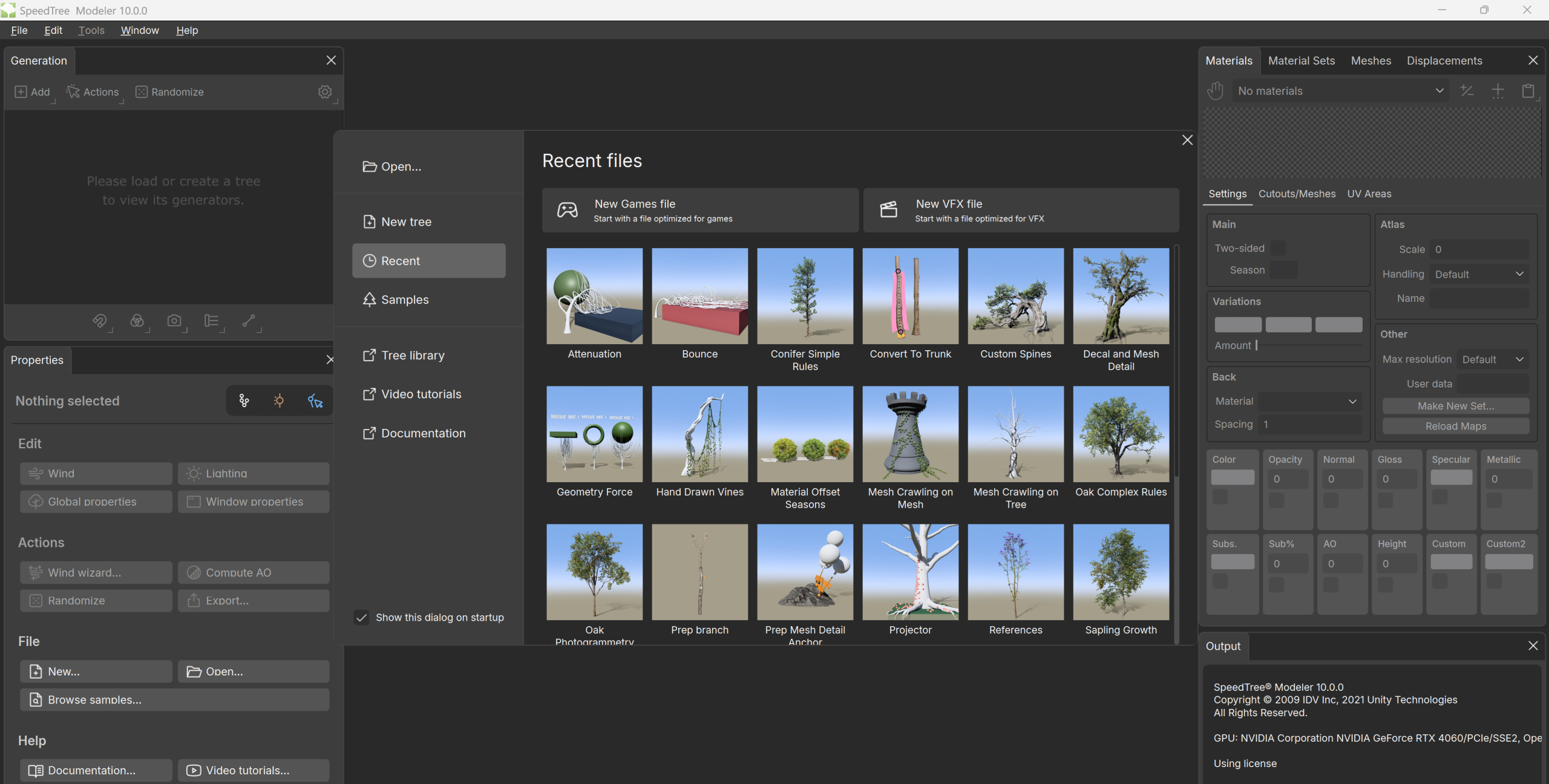The height and width of the screenshot is (784, 1549).
Task: Click the plus/minus edit icon in Materials
Action: click(x=1467, y=91)
